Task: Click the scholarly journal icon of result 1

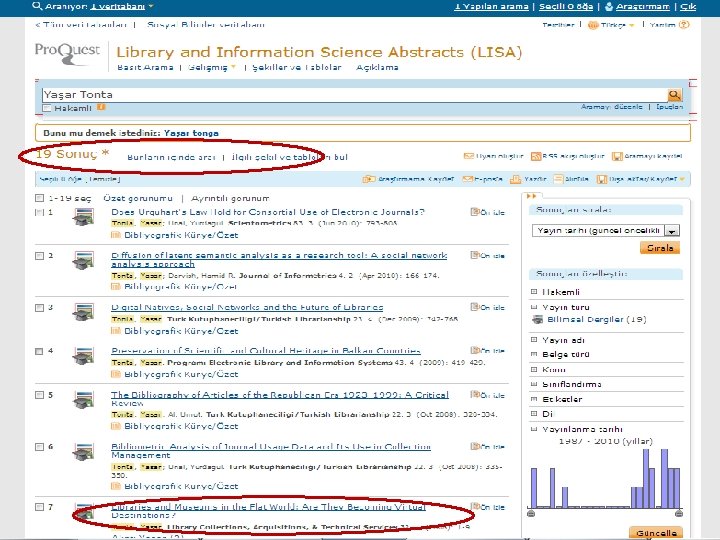Action: [x=83, y=216]
